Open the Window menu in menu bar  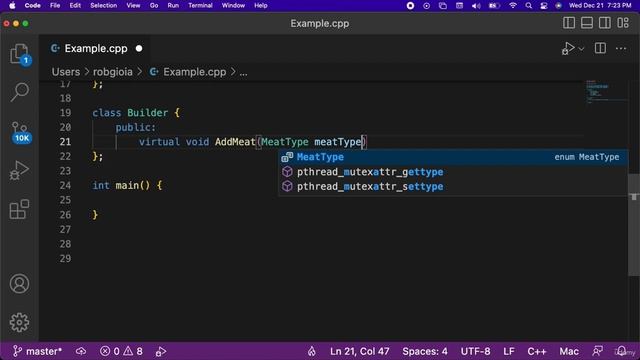pos(233,5)
